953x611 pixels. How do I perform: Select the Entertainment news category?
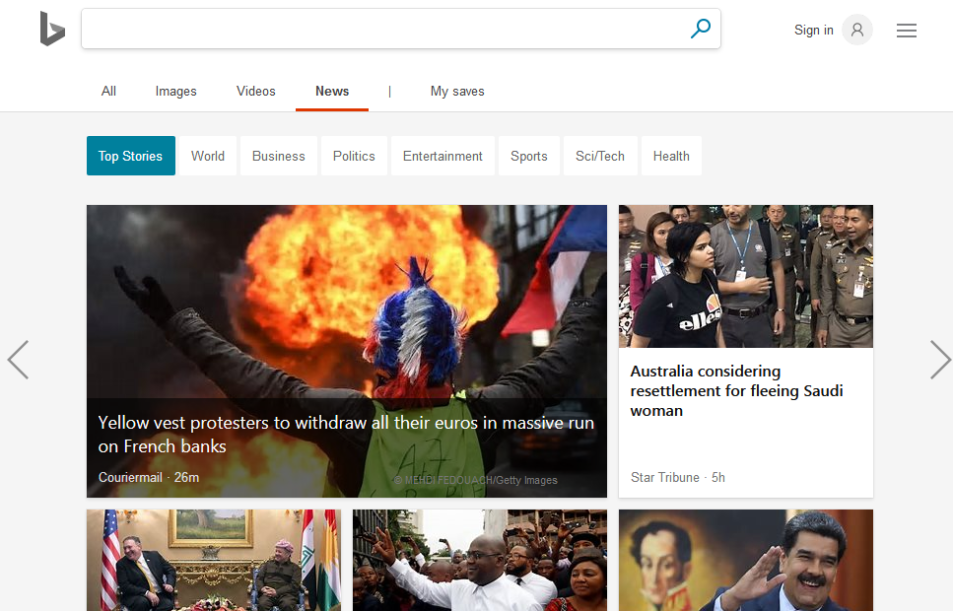[x=442, y=156]
